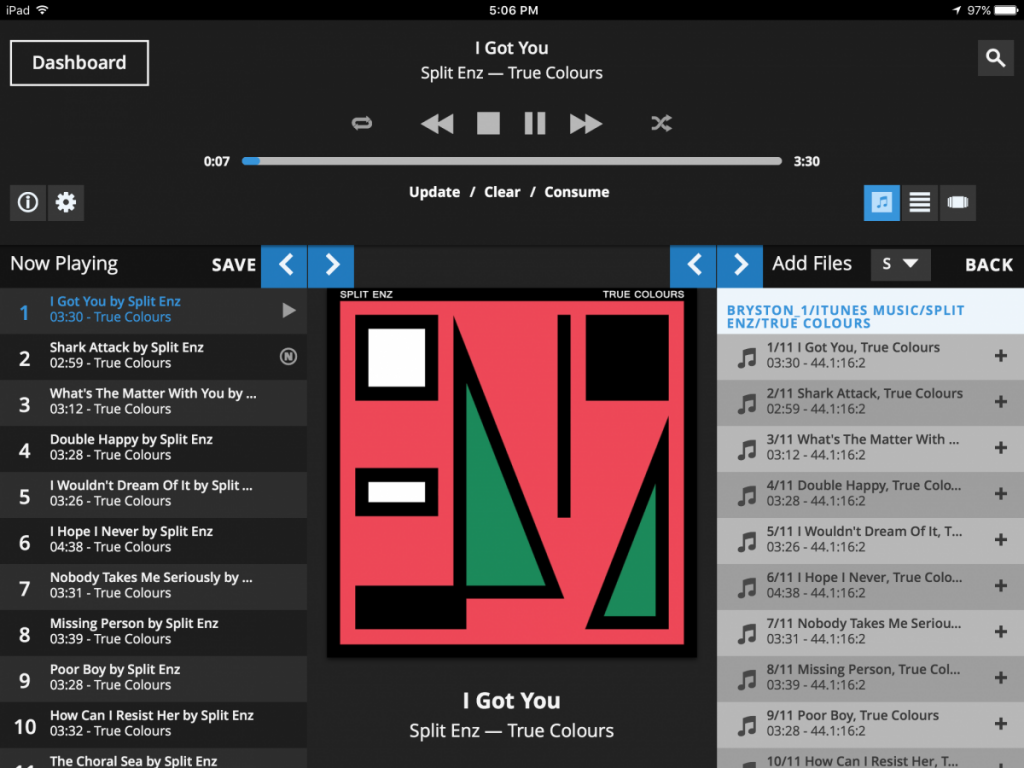Click music note icon for 9/11 Poor Boy
The height and width of the screenshot is (768, 1024).
746,726
